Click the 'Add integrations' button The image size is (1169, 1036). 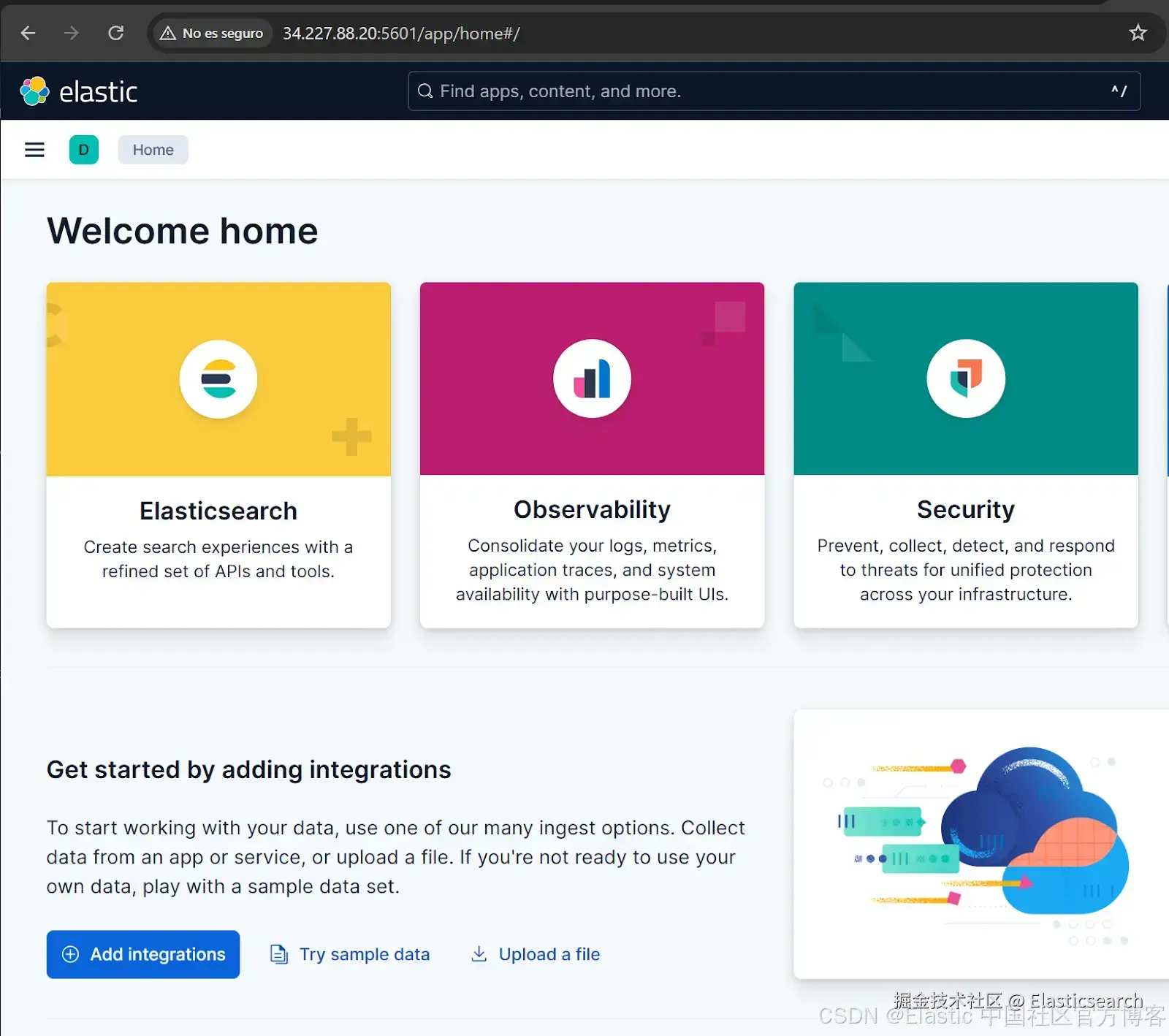coord(143,954)
